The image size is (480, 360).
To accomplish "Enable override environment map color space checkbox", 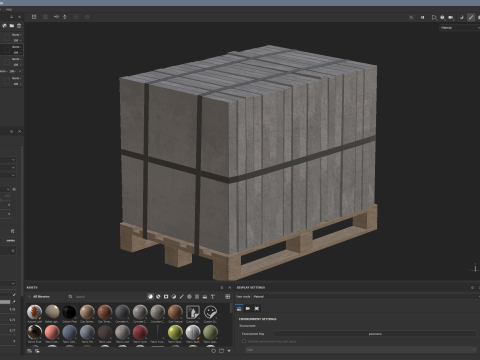I will pyautogui.click(x=244, y=341).
